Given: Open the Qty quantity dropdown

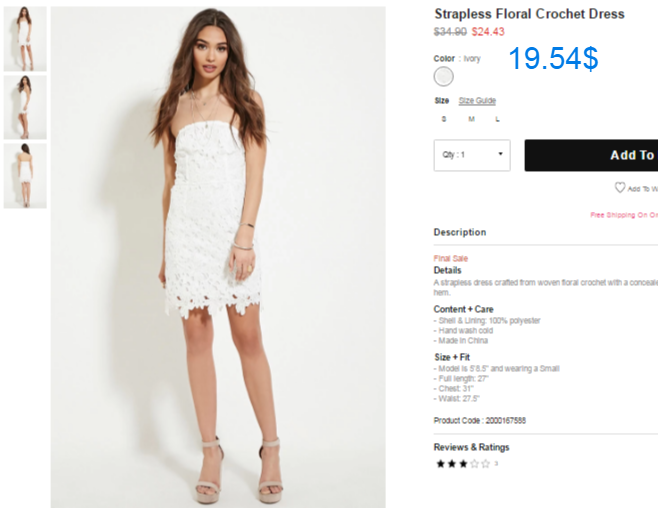Looking at the screenshot, I should pos(472,155).
